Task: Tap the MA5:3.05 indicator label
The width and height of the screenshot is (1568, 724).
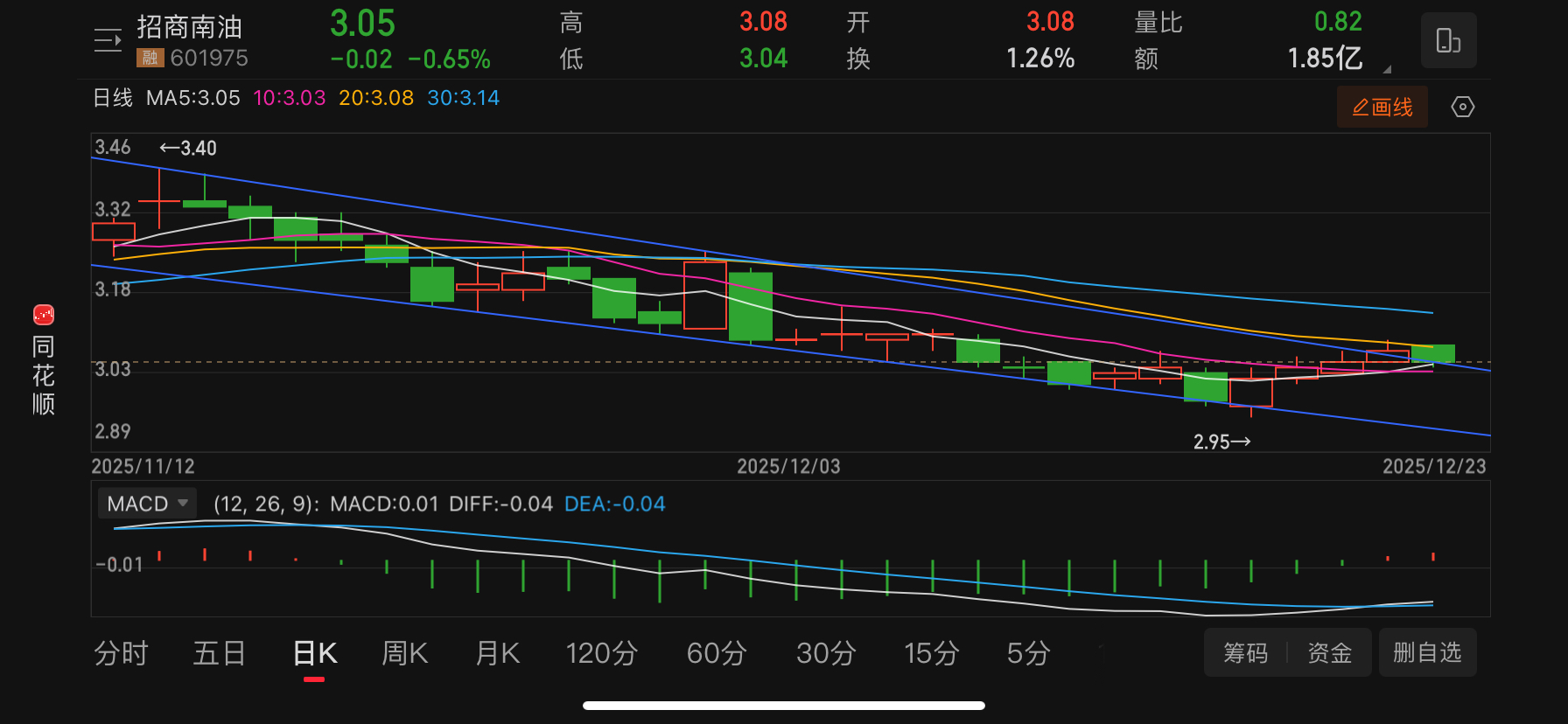Action: pyautogui.click(x=192, y=98)
